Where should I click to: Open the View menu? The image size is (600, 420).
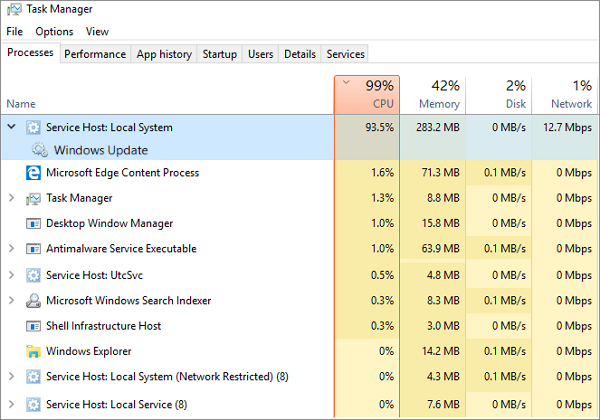[97, 31]
